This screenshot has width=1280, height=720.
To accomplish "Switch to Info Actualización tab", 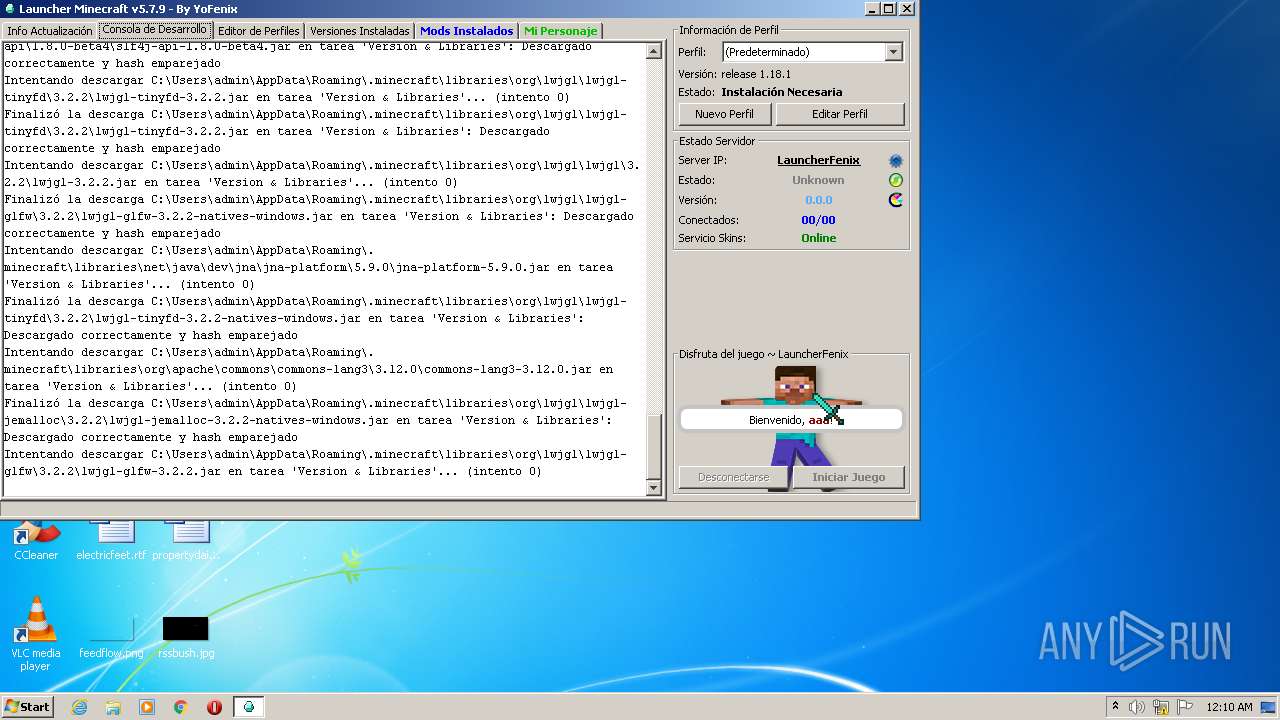I will [x=50, y=31].
